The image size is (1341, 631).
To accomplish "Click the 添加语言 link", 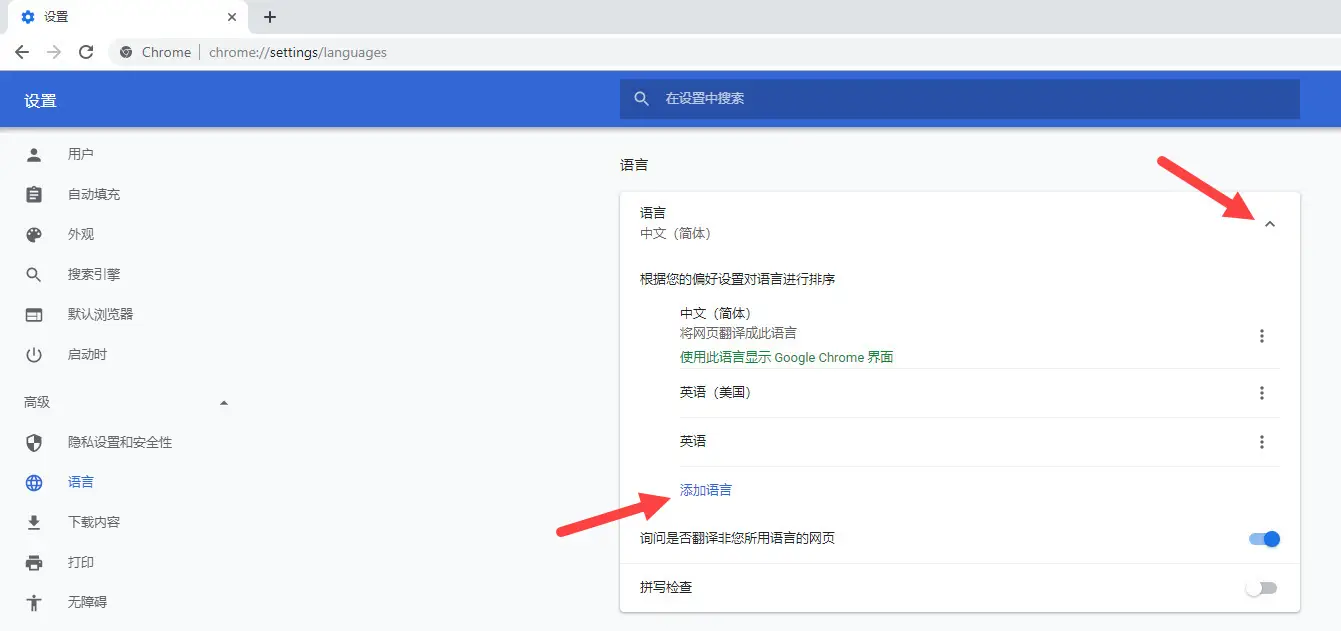I will click(706, 490).
